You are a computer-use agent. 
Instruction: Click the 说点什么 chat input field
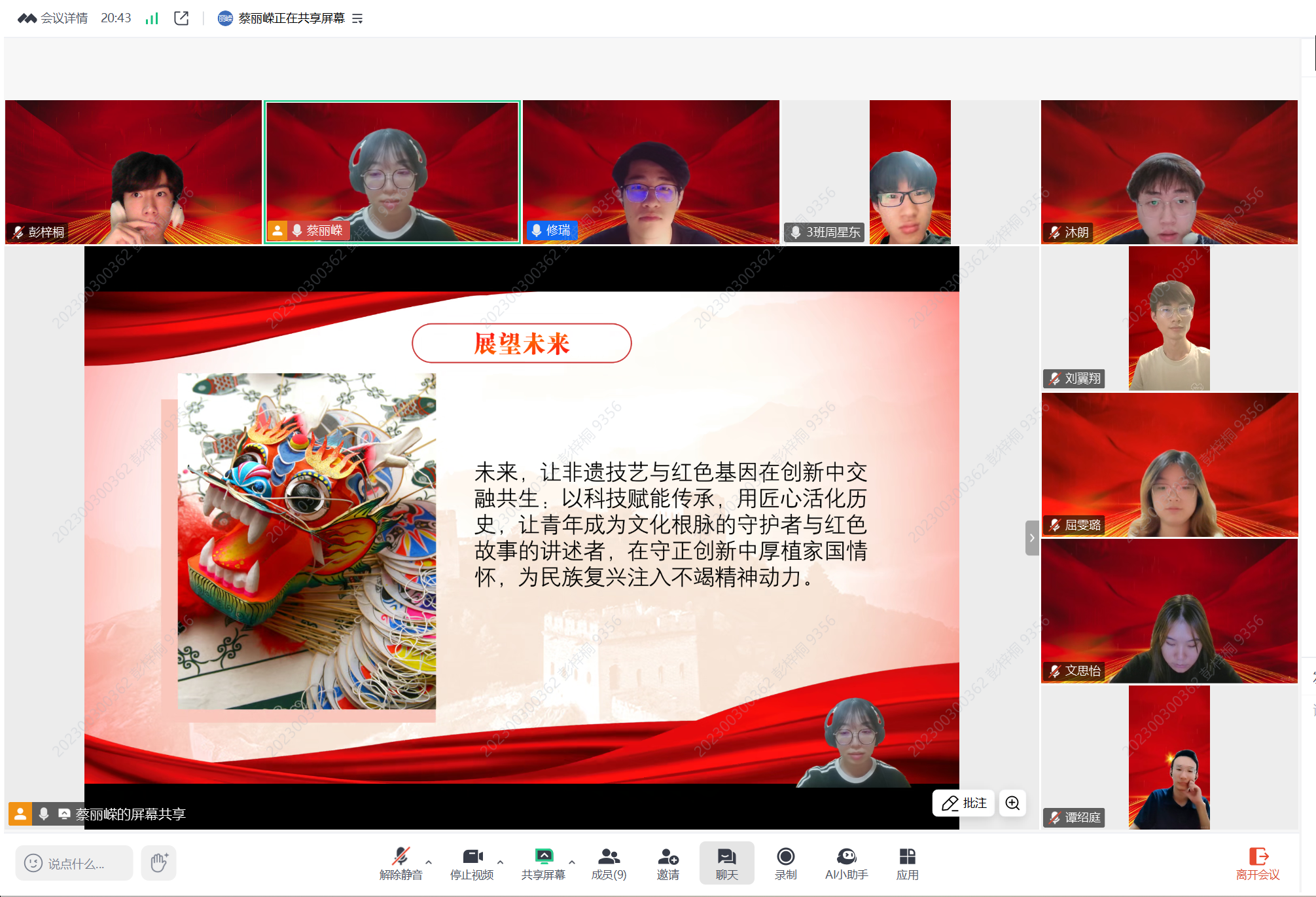coord(75,863)
